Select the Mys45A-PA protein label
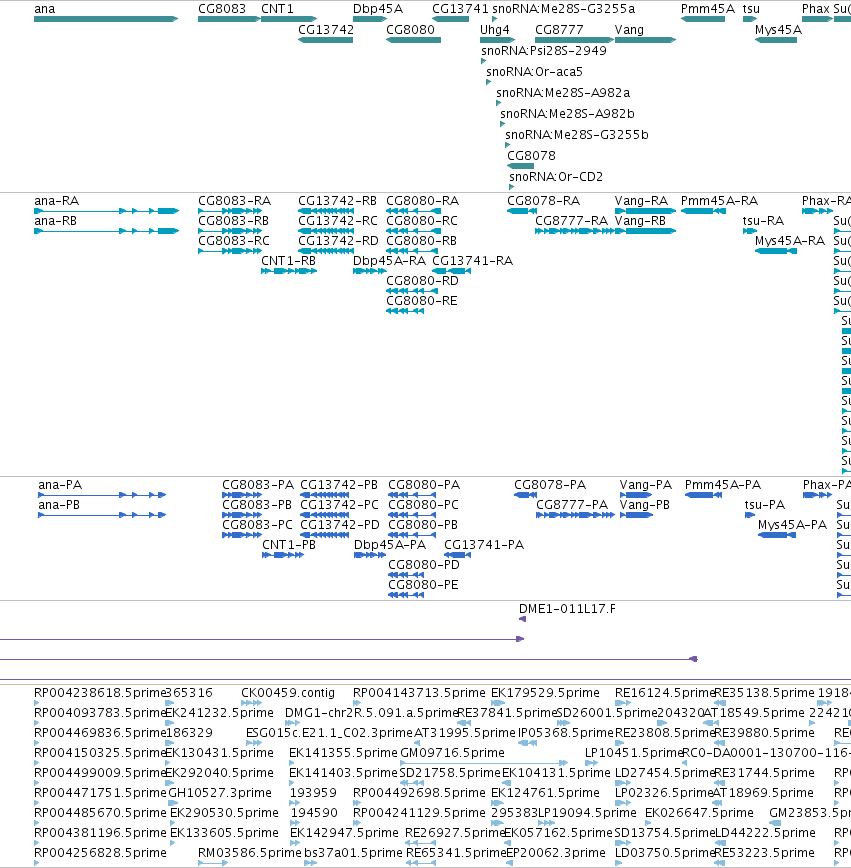851x868 pixels. pyautogui.click(x=792, y=525)
